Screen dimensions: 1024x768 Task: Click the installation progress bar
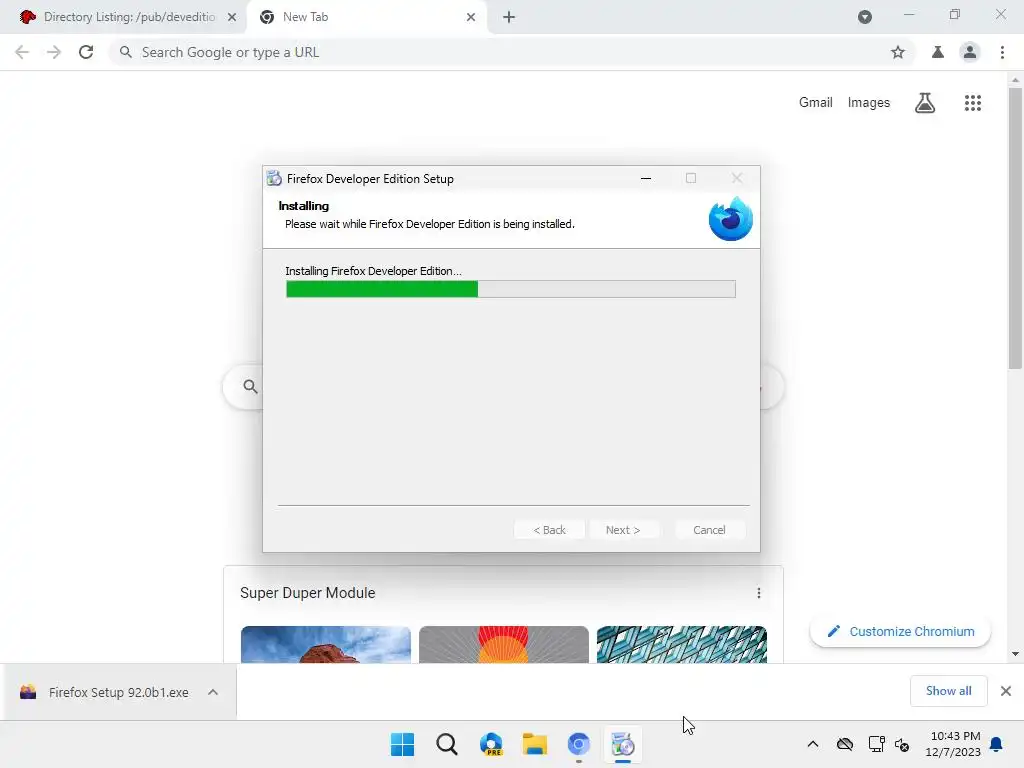pyautogui.click(x=511, y=289)
